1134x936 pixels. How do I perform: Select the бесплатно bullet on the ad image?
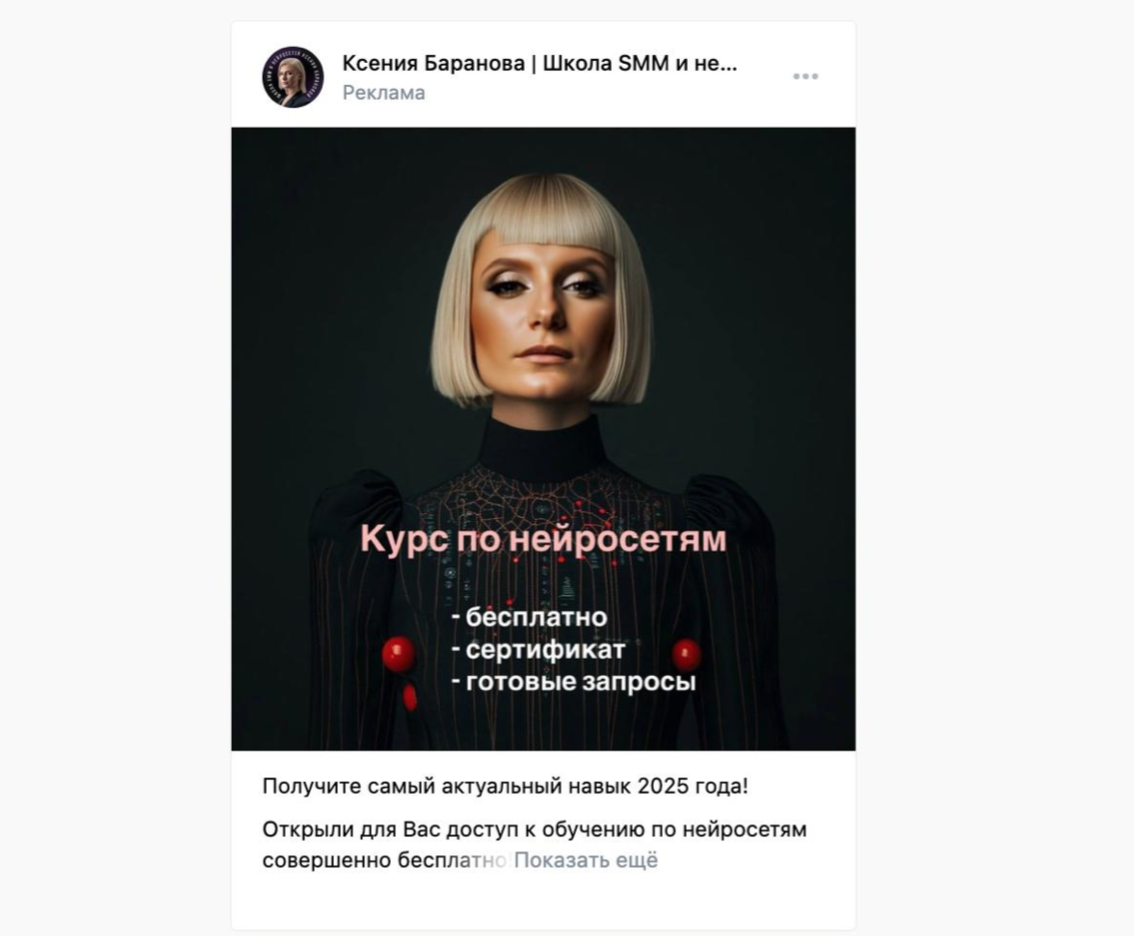click(x=529, y=617)
